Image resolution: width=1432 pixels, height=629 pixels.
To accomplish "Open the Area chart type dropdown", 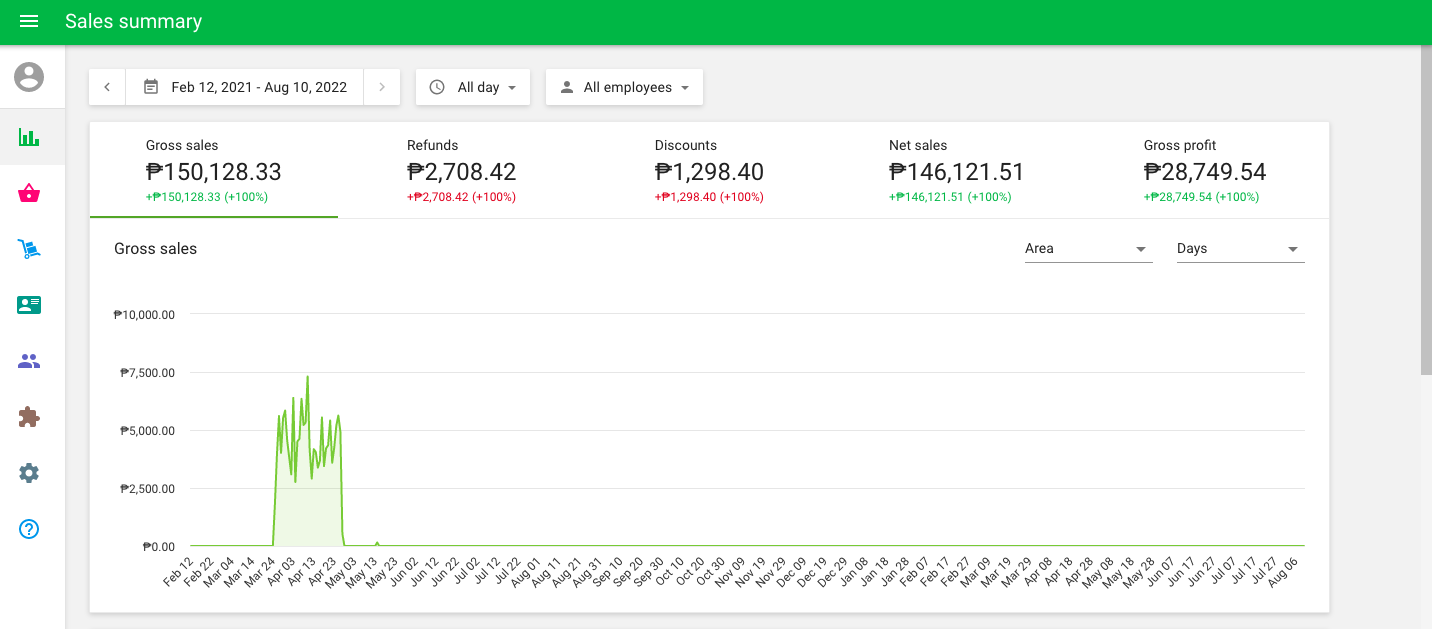I will 1088,249.
